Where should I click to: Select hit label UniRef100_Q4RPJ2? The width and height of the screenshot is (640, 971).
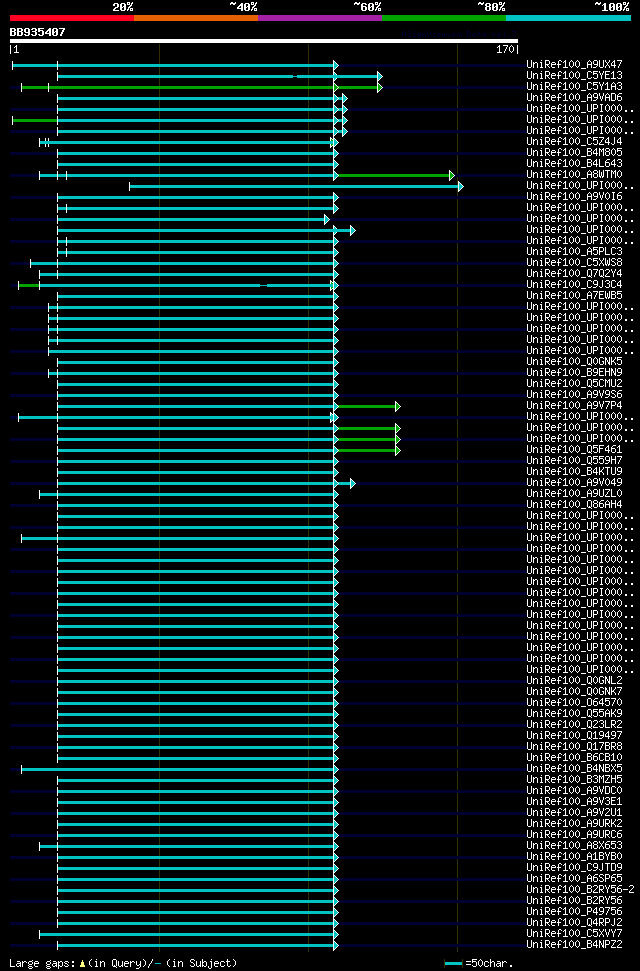(574, 923)
